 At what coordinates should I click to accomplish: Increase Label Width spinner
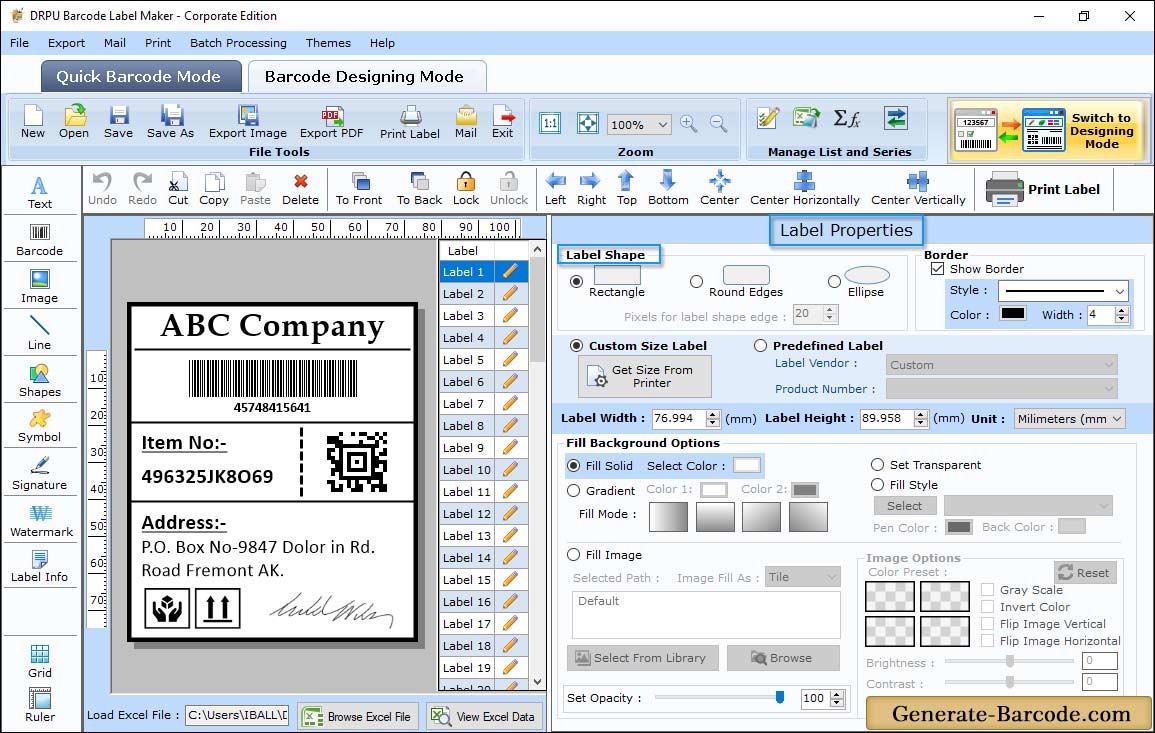(x=712, y=414)
